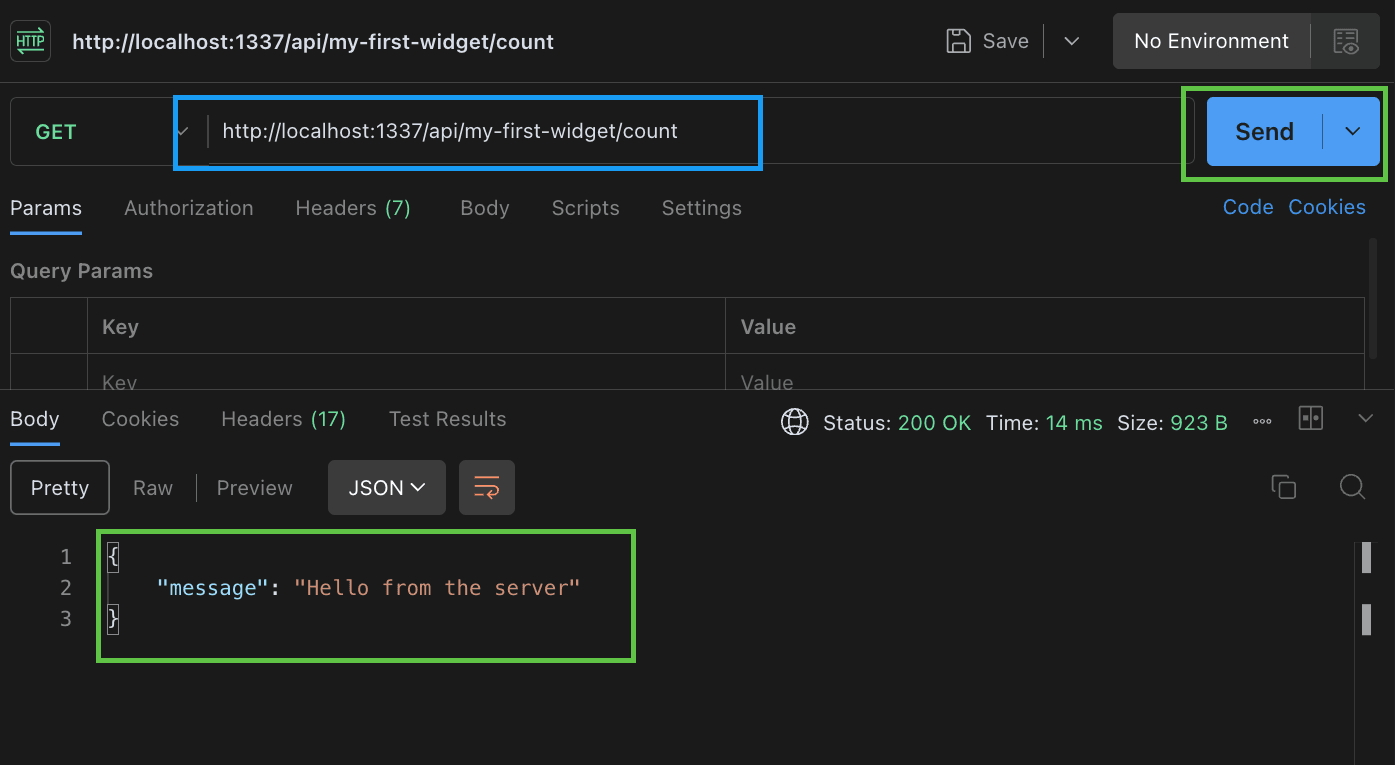This screenshot has width=1395, height=765.
Task: Click the network globe icon near Status
Action: tap(794, 423)
